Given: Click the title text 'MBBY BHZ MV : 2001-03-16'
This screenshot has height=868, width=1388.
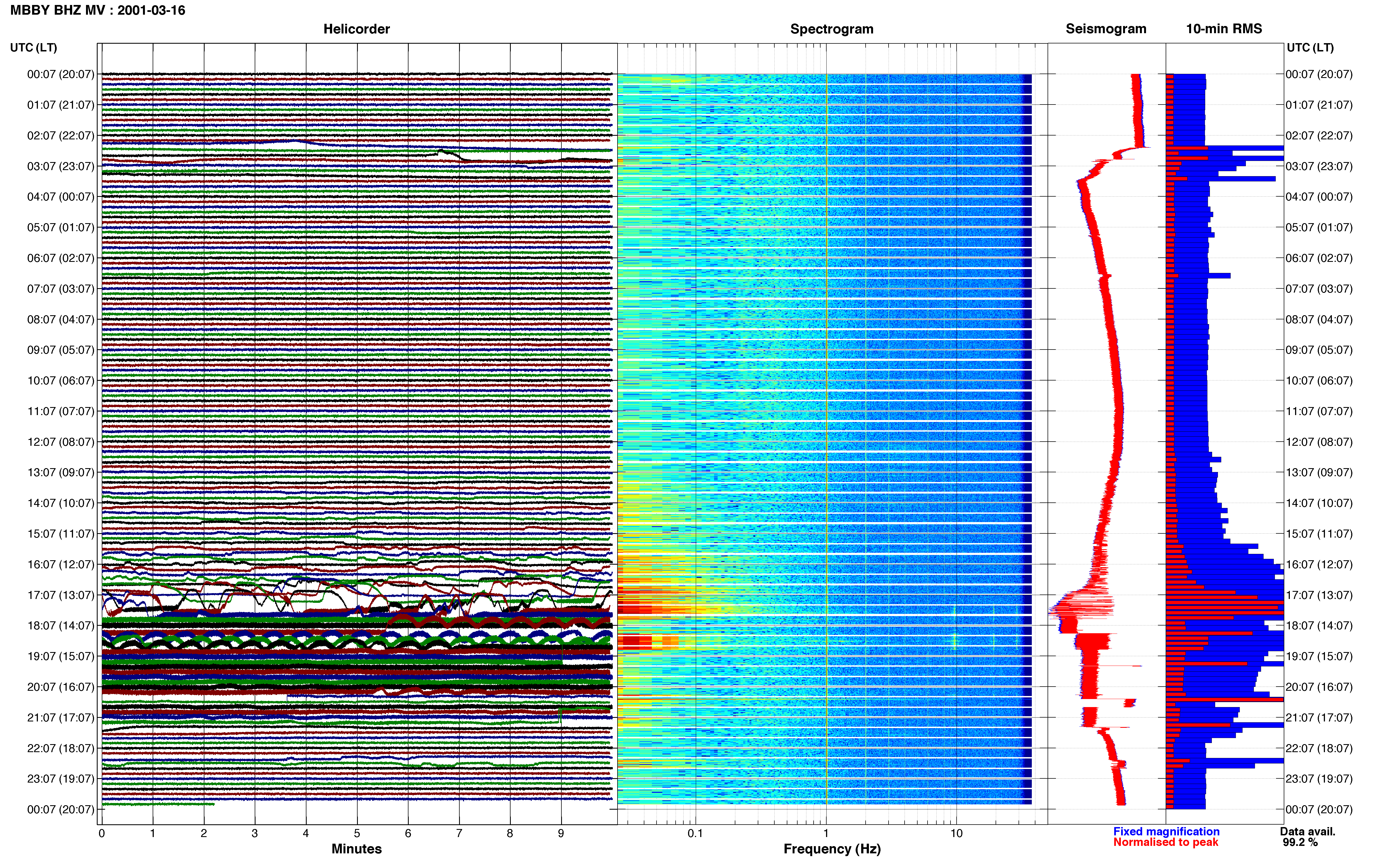Looking at the screenshot, I should coord(98,10).
